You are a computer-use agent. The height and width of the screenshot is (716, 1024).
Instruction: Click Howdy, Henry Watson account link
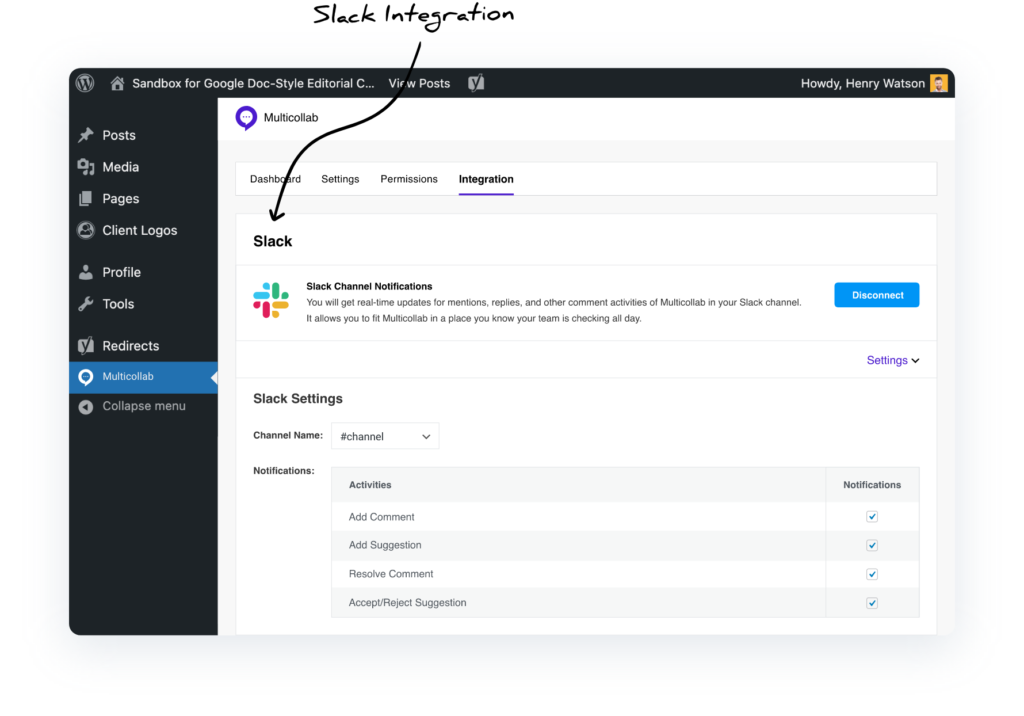pyautogui.click(x=863, y=83)
